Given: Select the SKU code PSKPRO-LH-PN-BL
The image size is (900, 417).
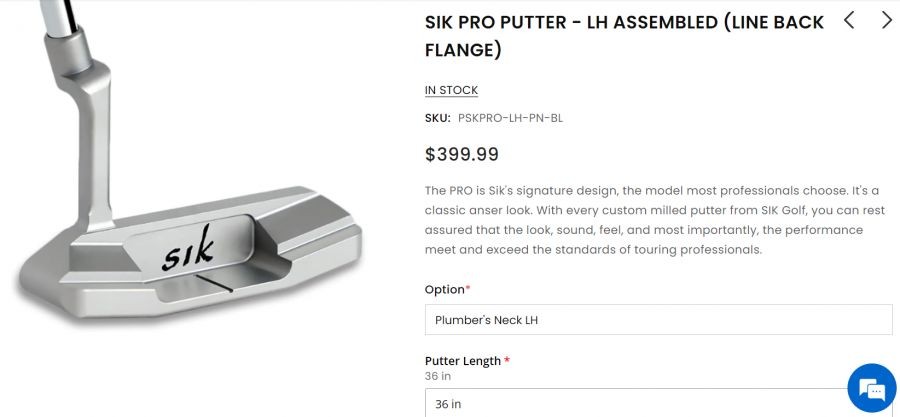Looking at the screenshot, I should point(510,118).
